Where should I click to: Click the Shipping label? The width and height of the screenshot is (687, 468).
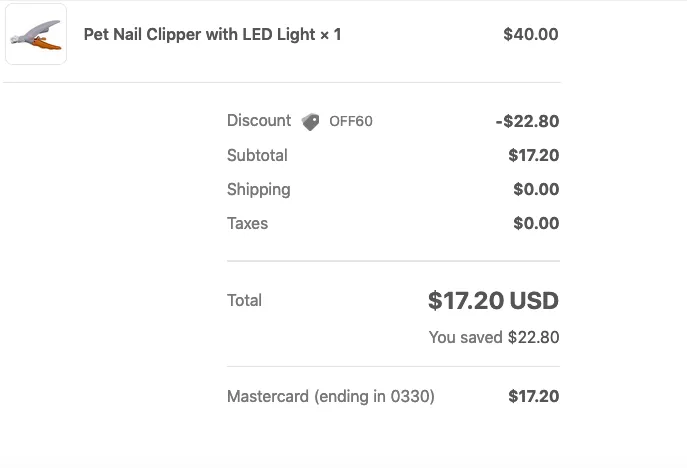pyautogui.click(x=259, y=190)
